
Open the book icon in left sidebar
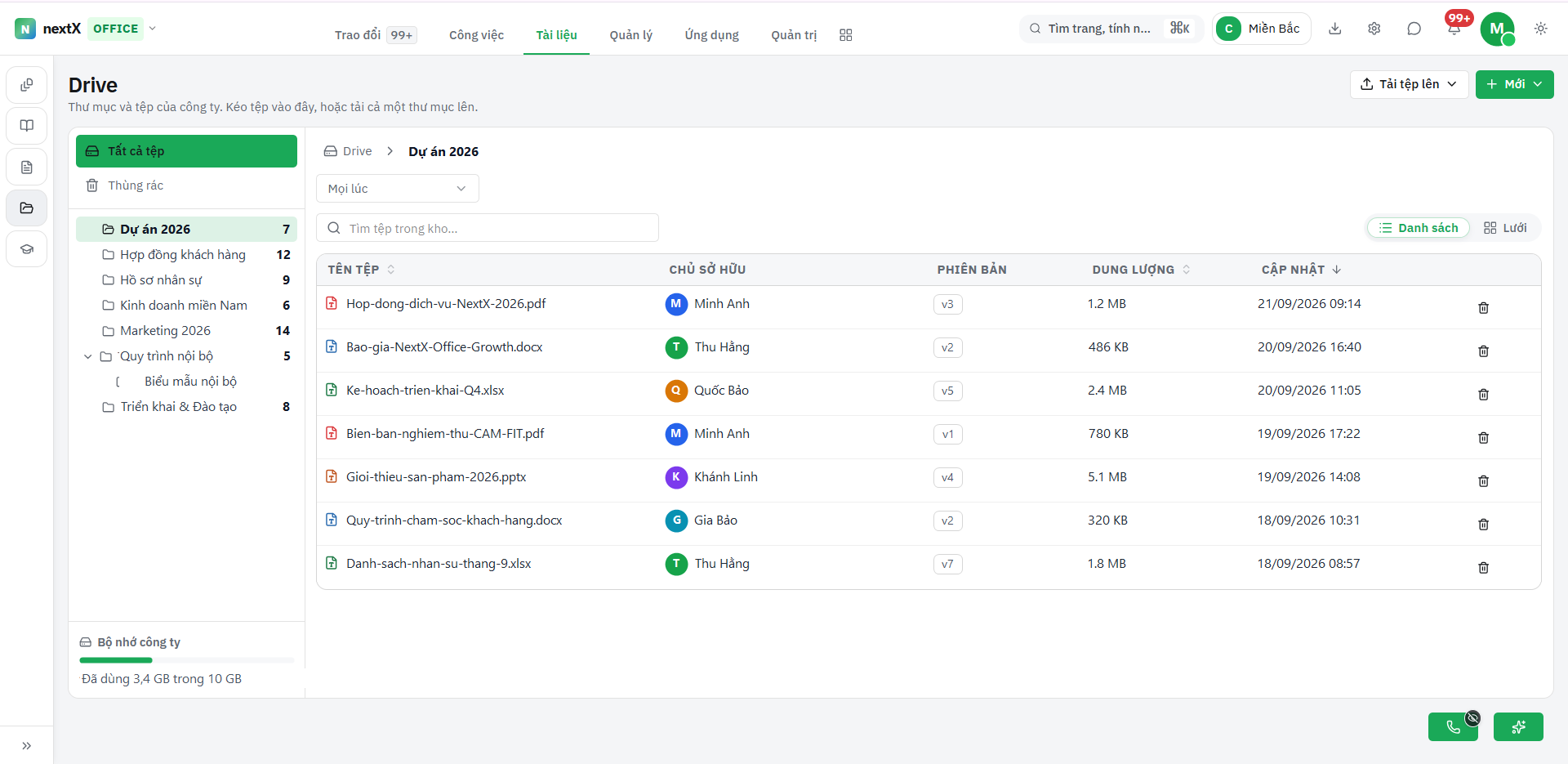pos(27,126)
